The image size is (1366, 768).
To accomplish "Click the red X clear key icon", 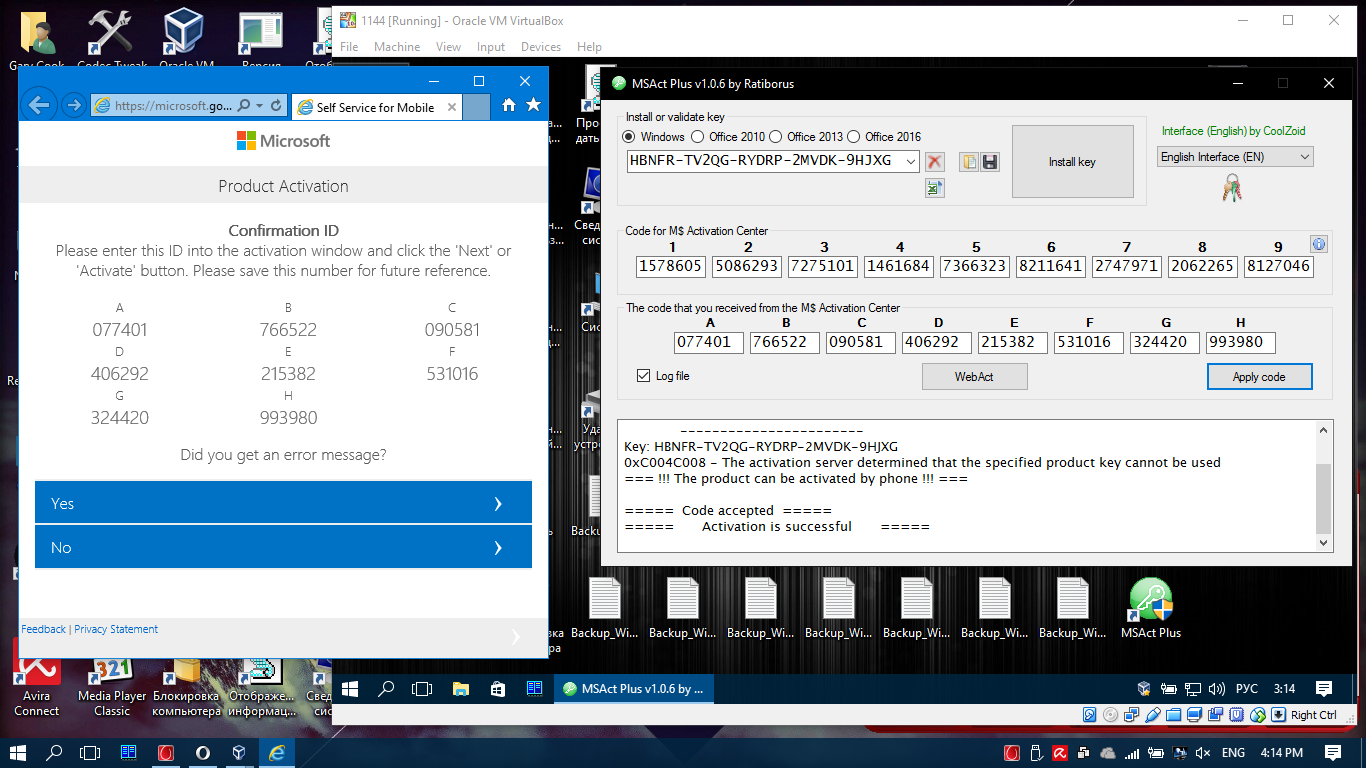I will click(935, 162).
